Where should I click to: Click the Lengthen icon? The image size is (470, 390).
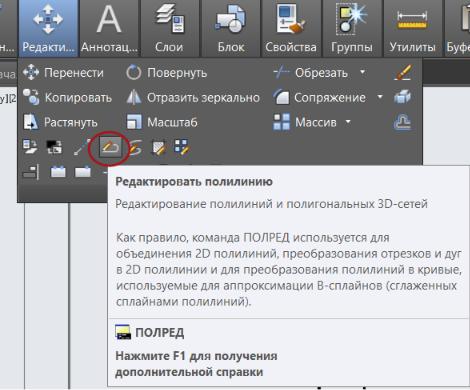tap(81, 147)
